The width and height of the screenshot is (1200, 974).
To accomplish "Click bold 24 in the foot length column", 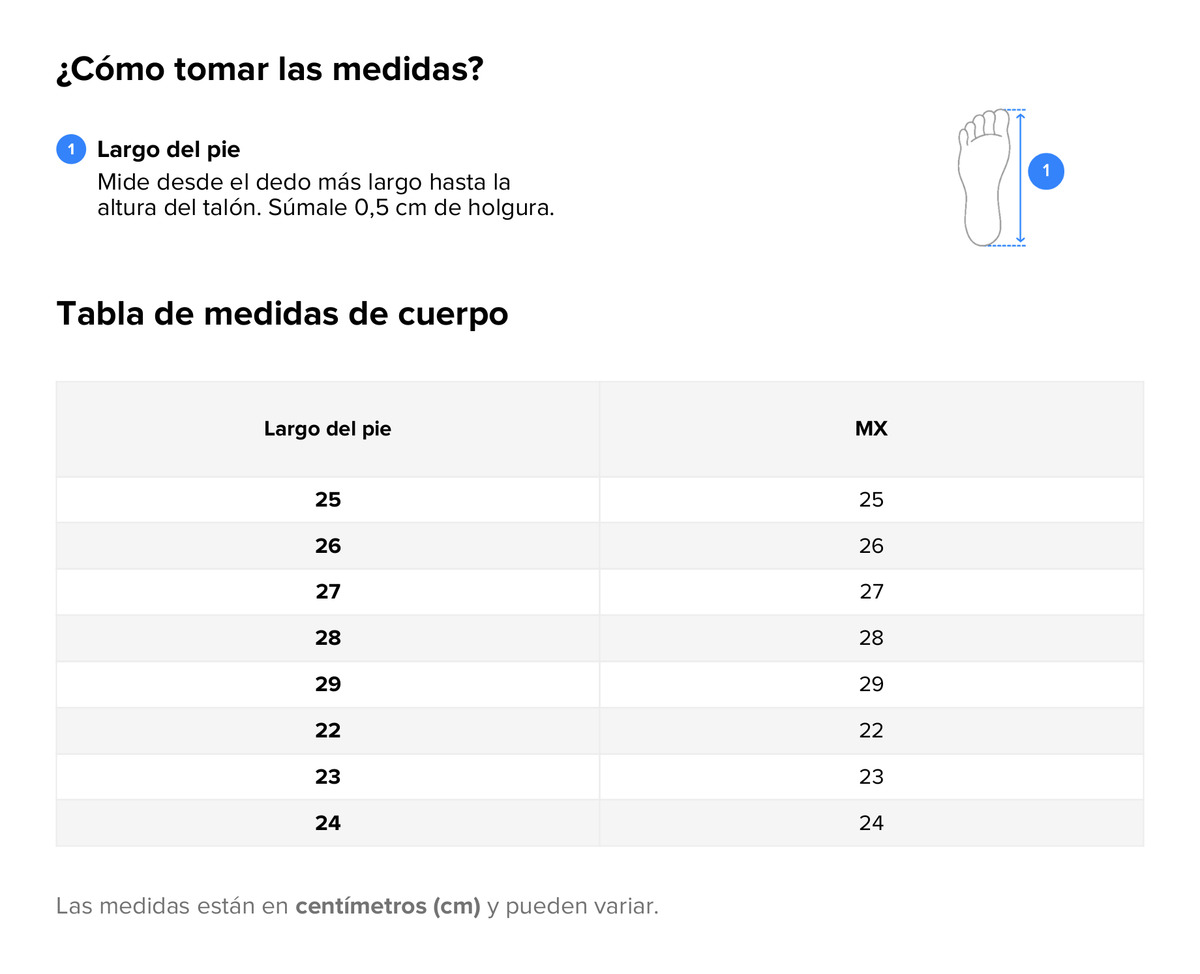I will tap(328, 823).
